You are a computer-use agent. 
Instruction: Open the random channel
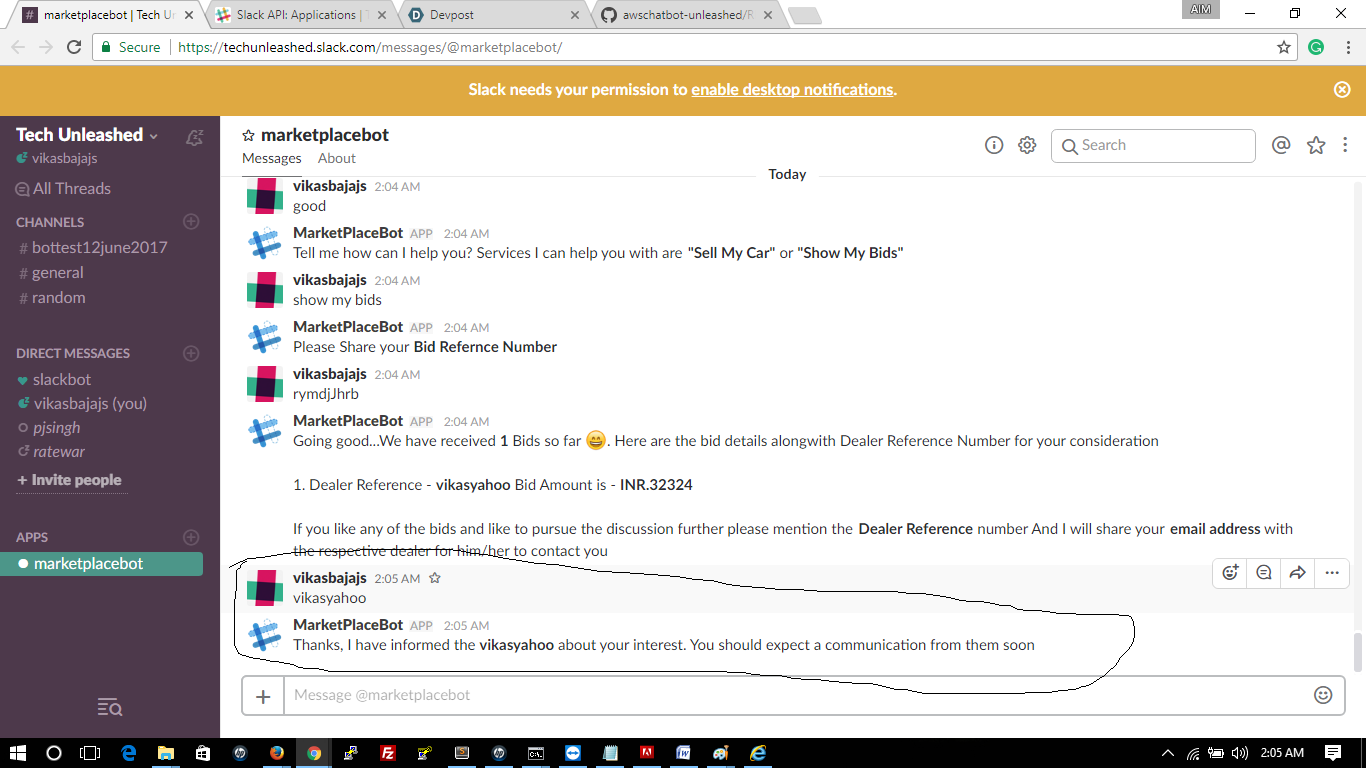[52, 297]
